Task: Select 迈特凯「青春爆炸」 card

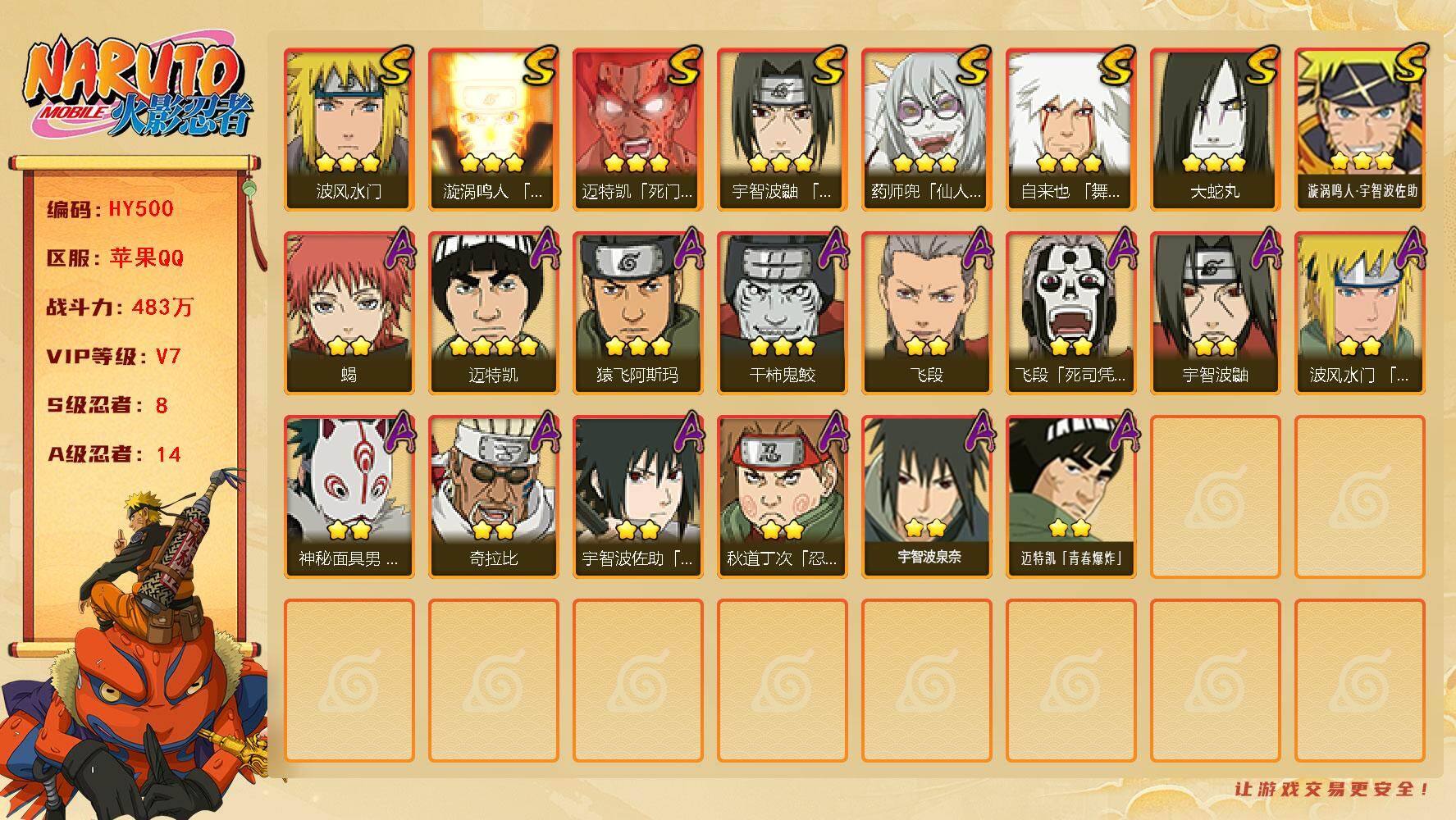Action: pos(1070,497)
